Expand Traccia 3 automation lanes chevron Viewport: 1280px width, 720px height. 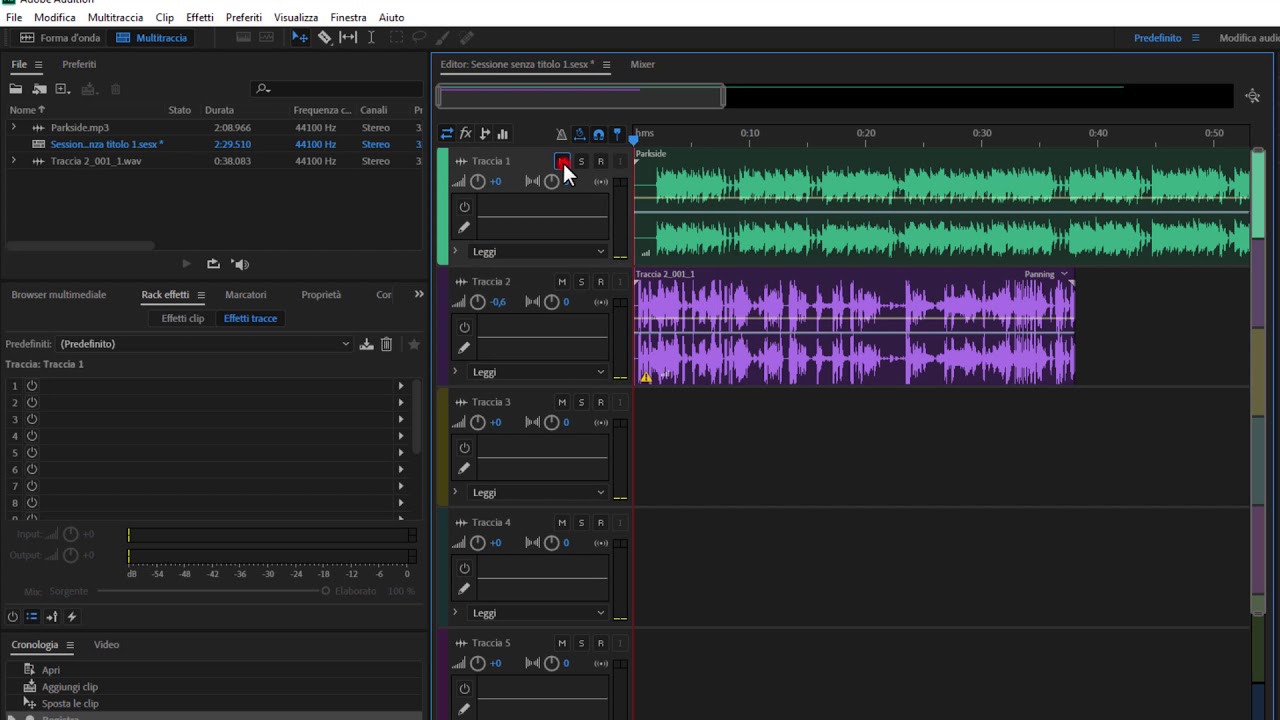456,493
